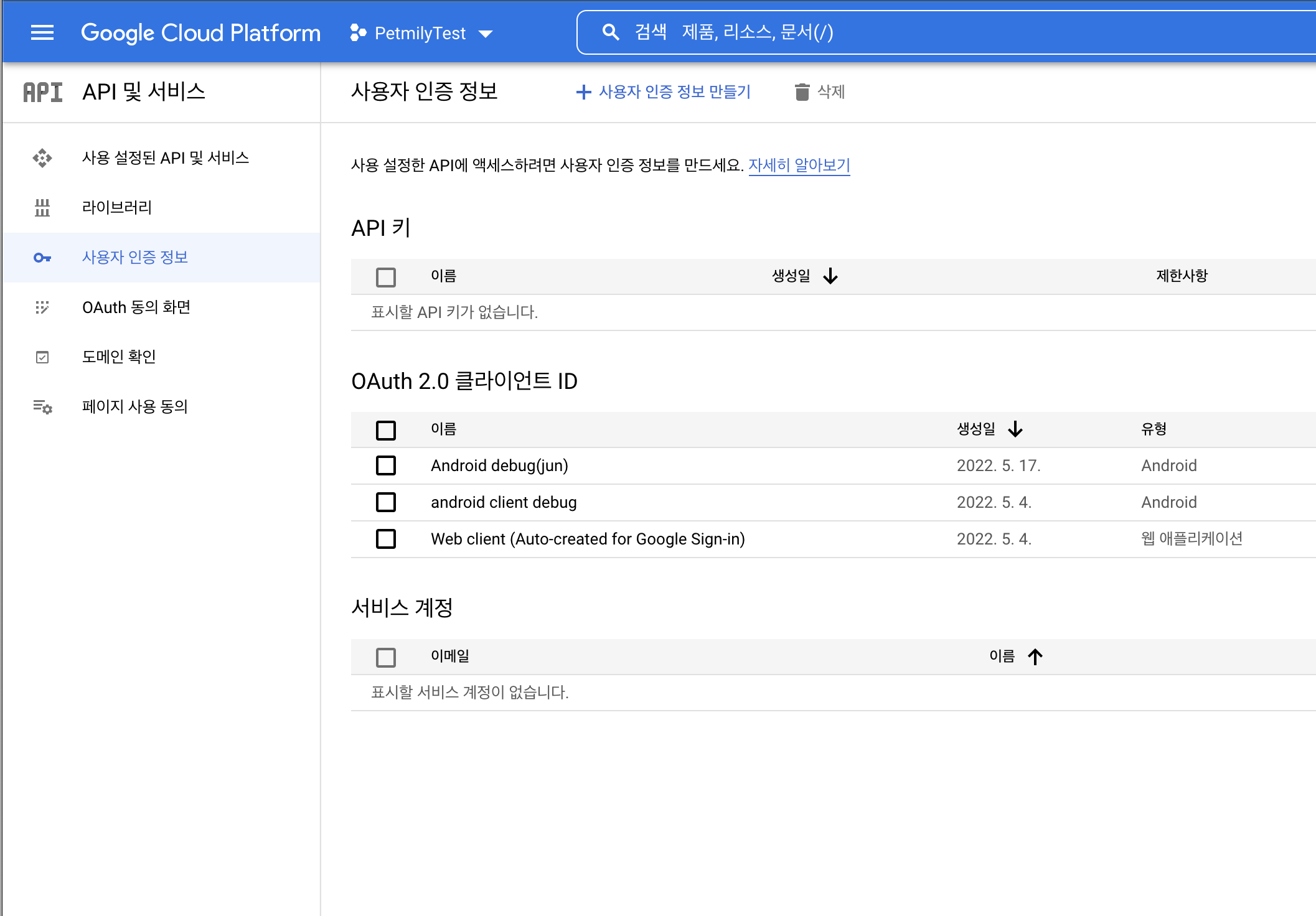This screenshot has height=916, width=1316.
Task: Click the enabled APIs and services icon
Action: click(42, 158)
